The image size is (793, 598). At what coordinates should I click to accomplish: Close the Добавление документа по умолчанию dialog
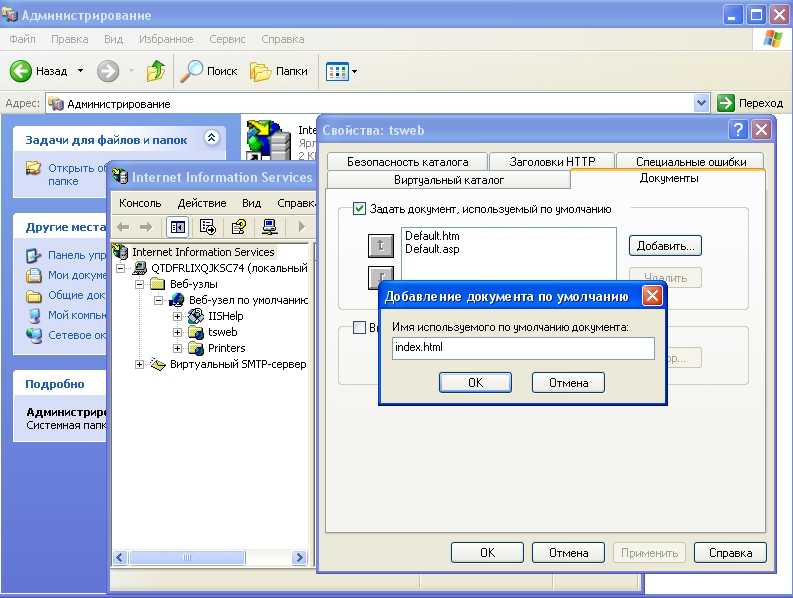pyautogui.click(x=652, y=295)
